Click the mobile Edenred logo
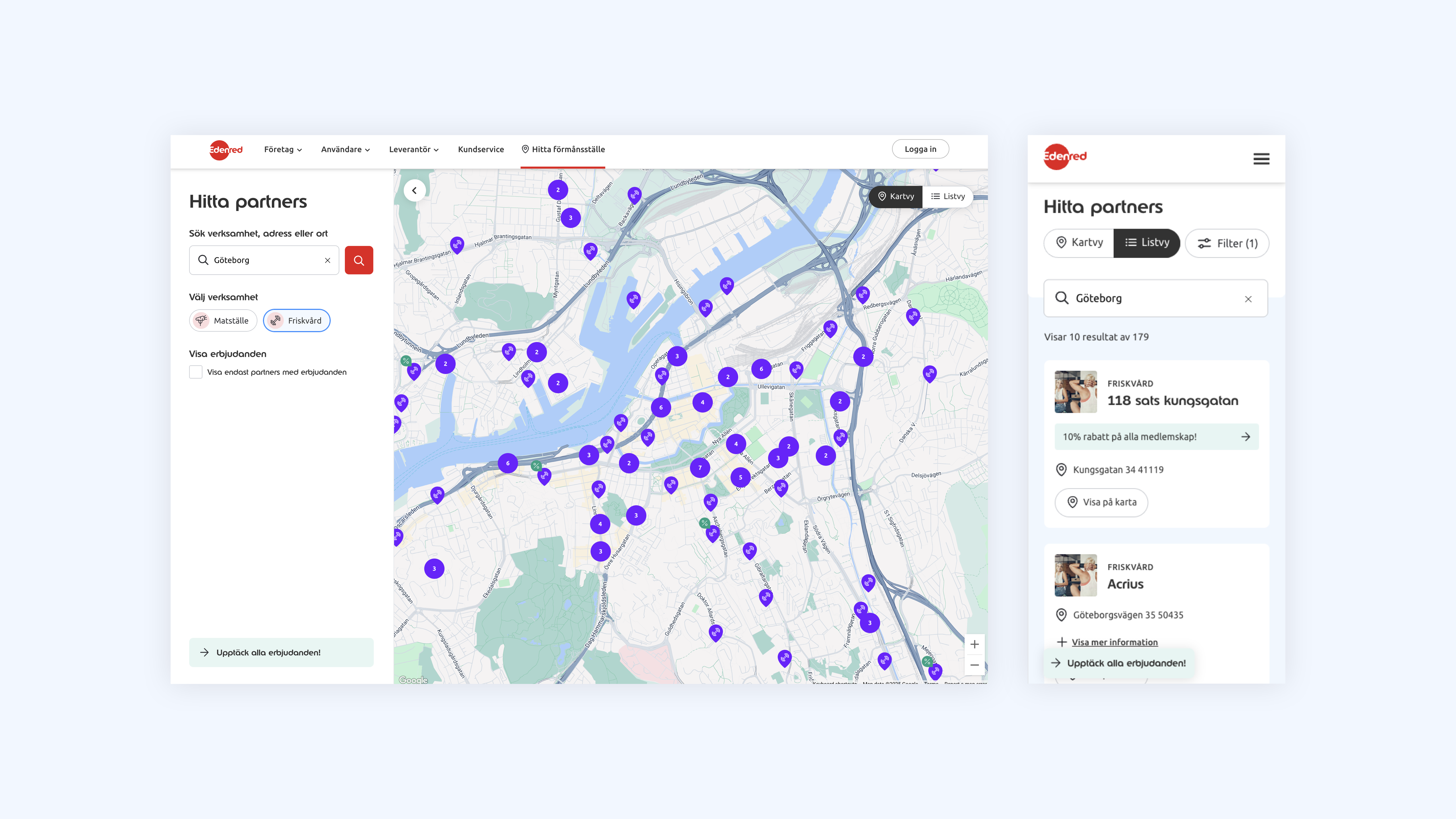The width and height of the screenshot is (1456, 819). 1065,157
